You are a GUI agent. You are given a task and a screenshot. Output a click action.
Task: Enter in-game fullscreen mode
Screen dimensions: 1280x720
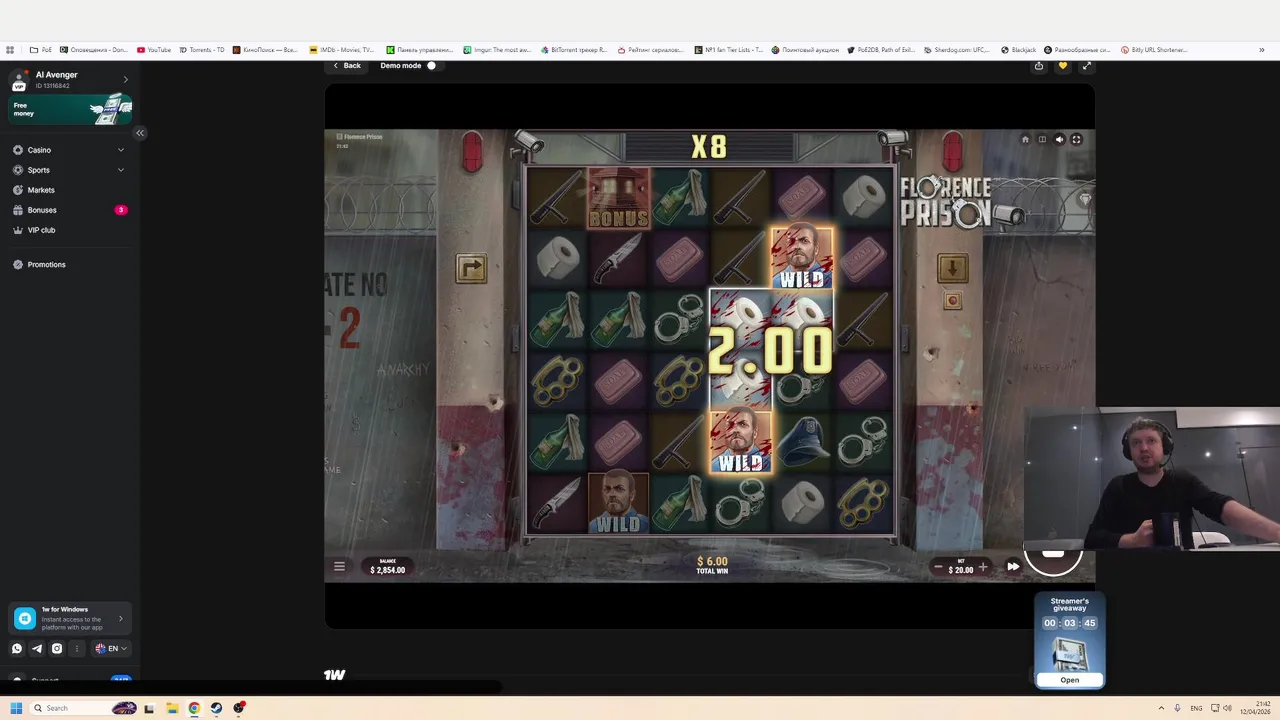coord(1076,140)
